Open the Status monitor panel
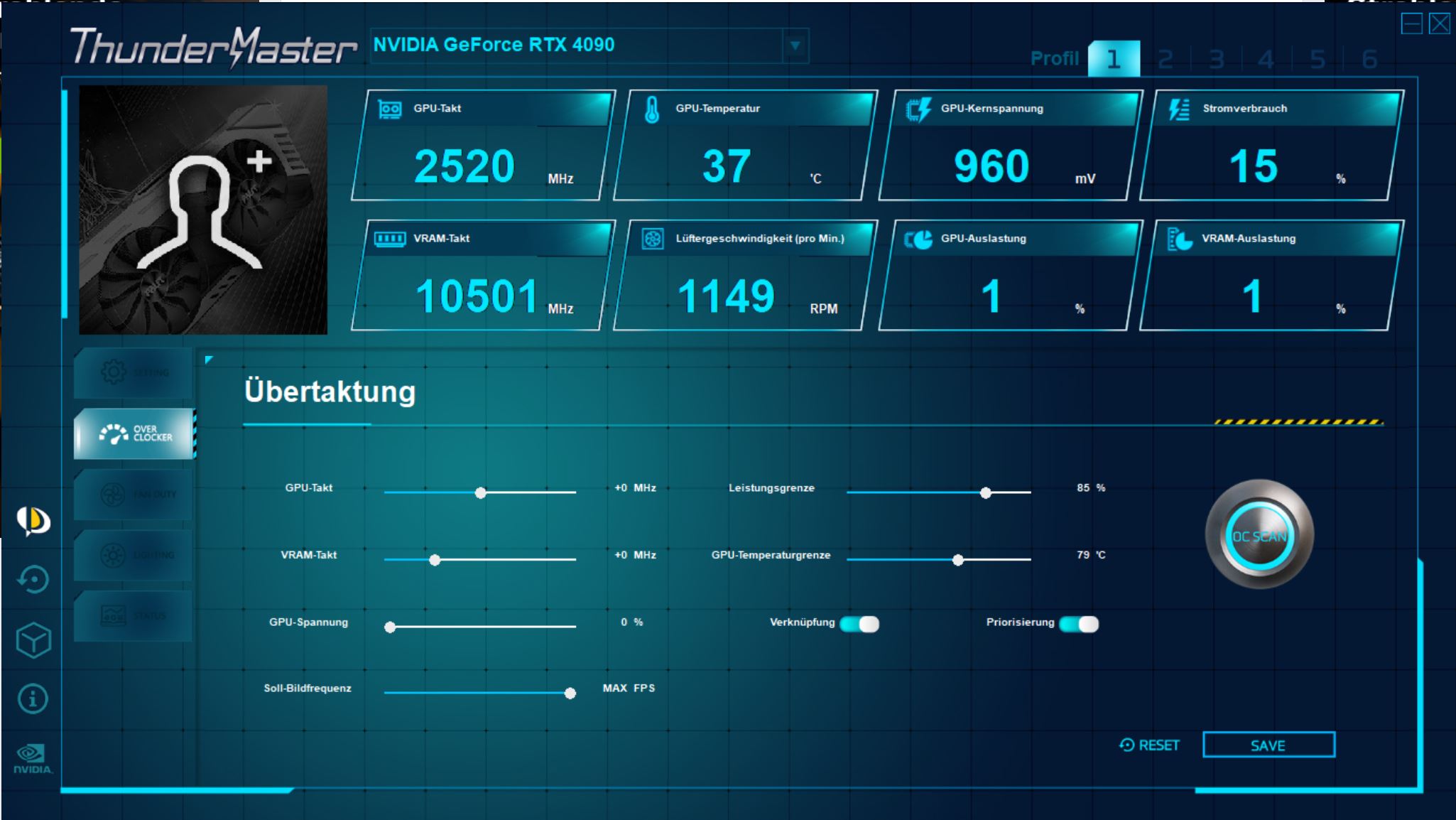Viewport: 1456px width, 820px height. click(x=134, y=615)
